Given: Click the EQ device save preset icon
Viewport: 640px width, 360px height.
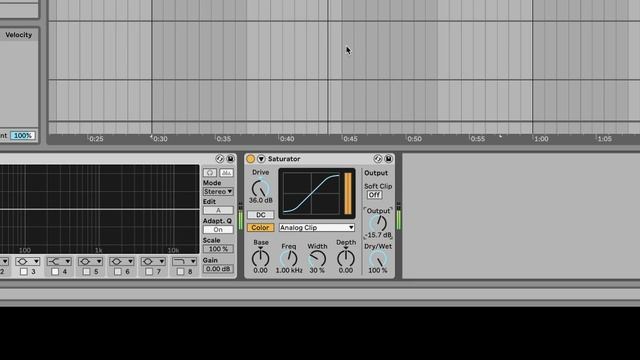Looking at the screenshot, I should [230, 159].
